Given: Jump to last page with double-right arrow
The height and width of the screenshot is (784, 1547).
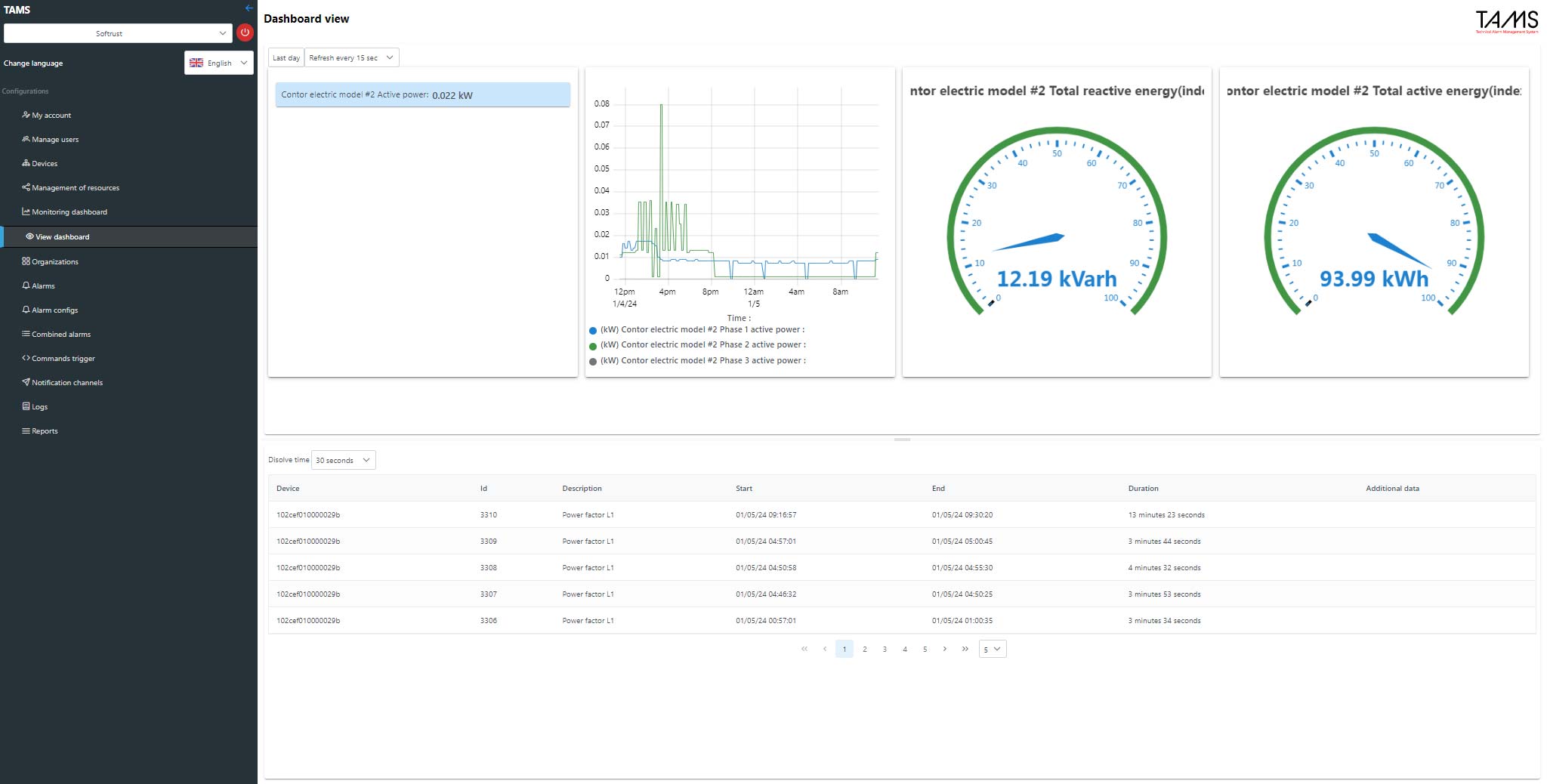Looking at the screenshot, I should click(x=965, y=649).
